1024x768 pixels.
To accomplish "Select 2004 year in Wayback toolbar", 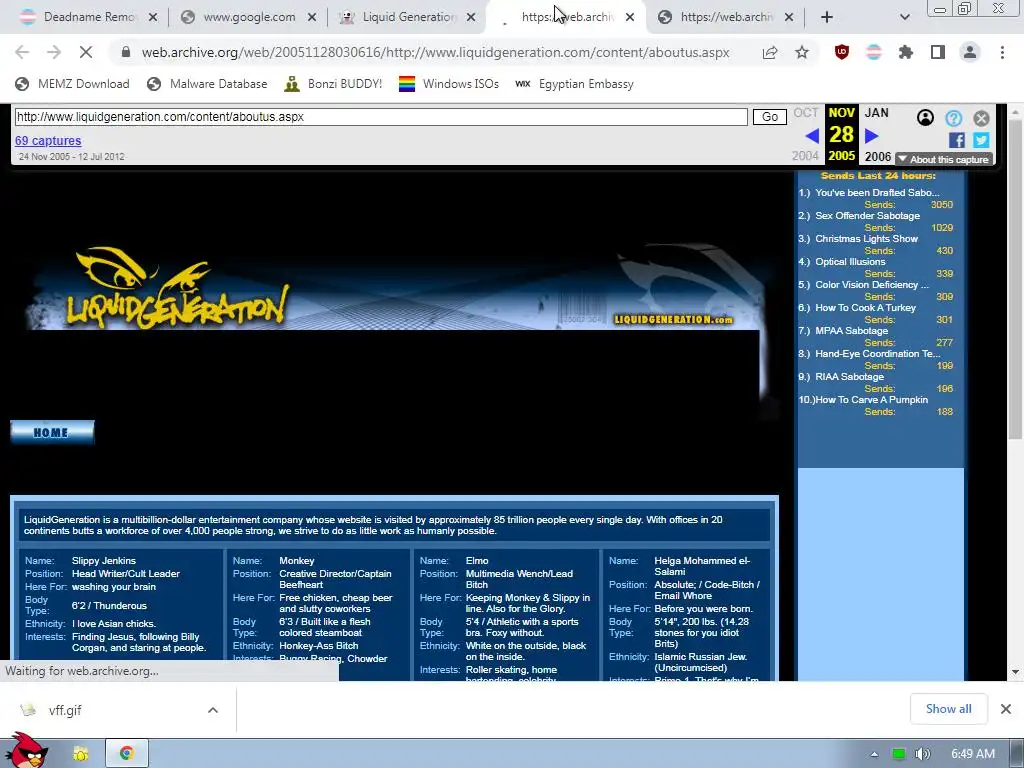I will pyautogui.click(x=805, y=156).
